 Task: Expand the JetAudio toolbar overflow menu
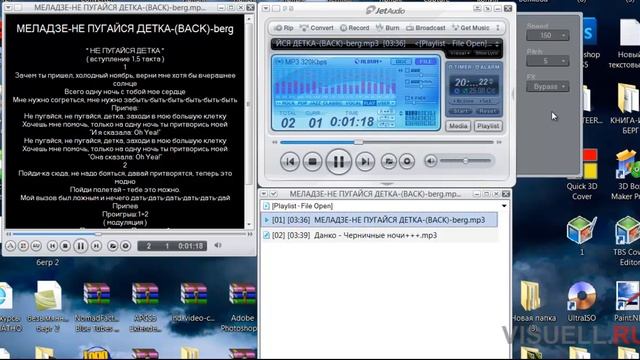(x=498, y=28)
